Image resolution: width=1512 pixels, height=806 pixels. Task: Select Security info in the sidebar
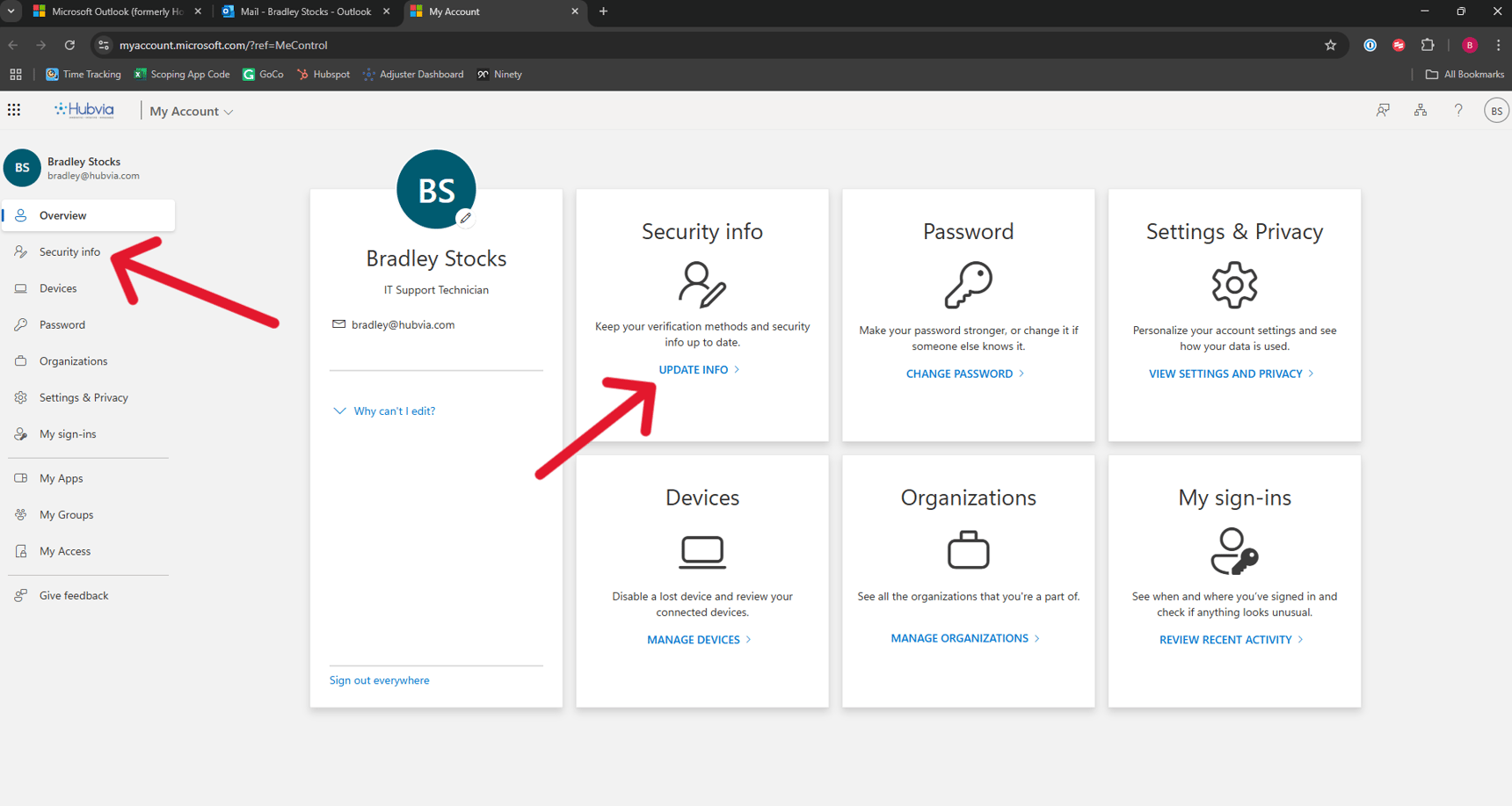pos(68,251)
